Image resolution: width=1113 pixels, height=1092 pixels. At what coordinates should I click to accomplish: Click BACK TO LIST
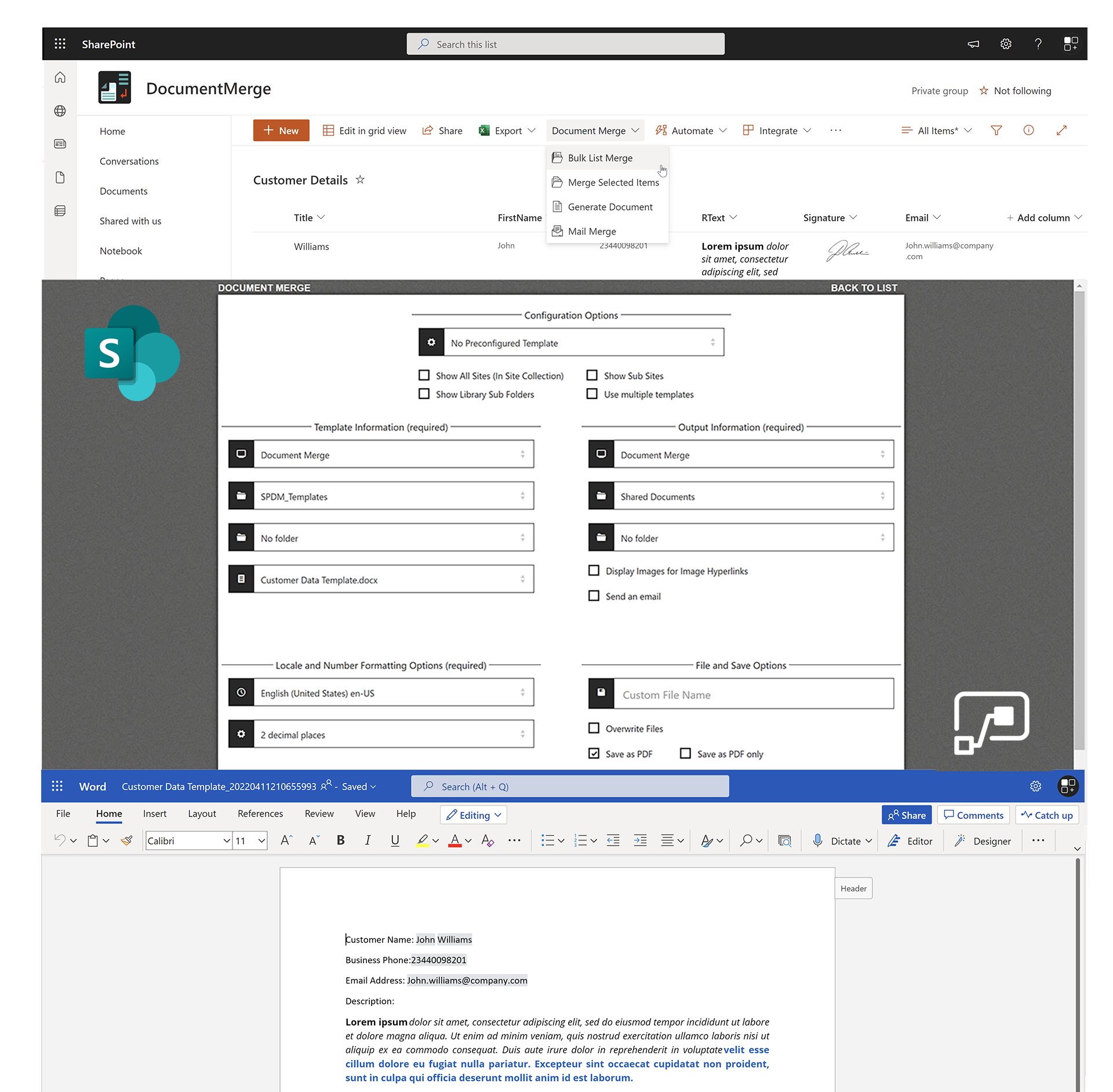coord(863,287)
